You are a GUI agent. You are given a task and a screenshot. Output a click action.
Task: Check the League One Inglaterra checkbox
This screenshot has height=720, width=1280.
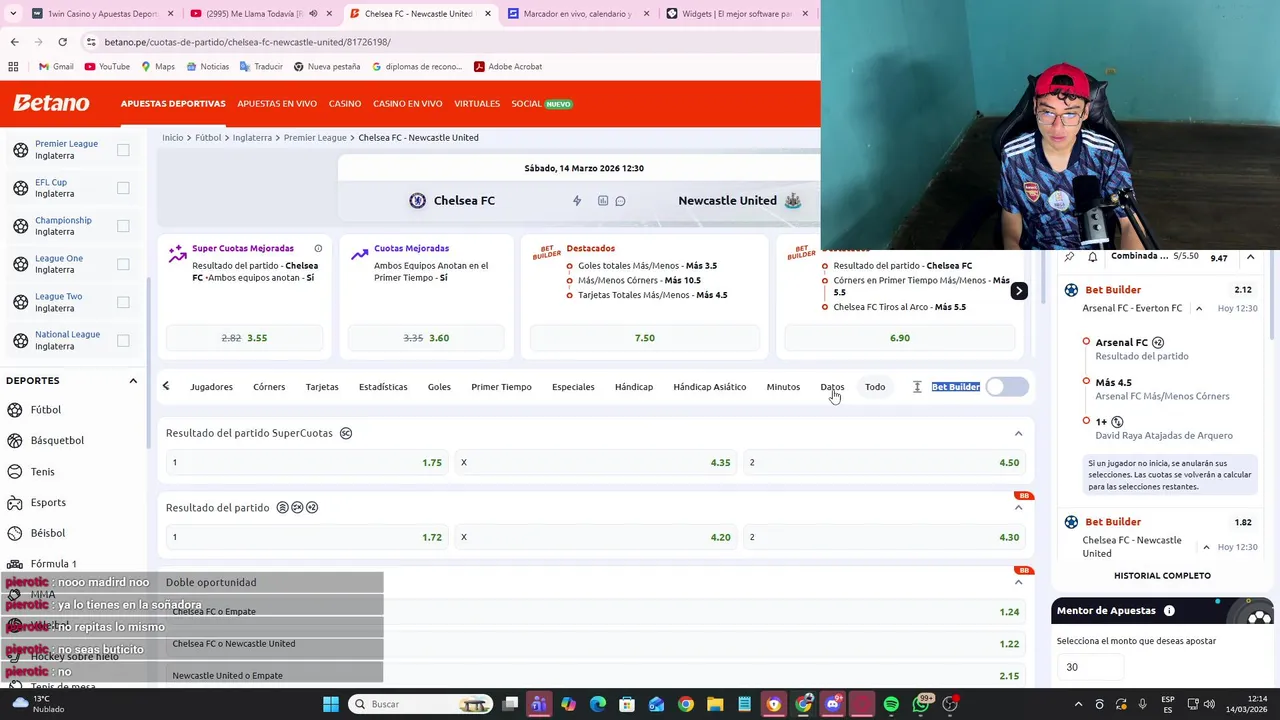123,264
